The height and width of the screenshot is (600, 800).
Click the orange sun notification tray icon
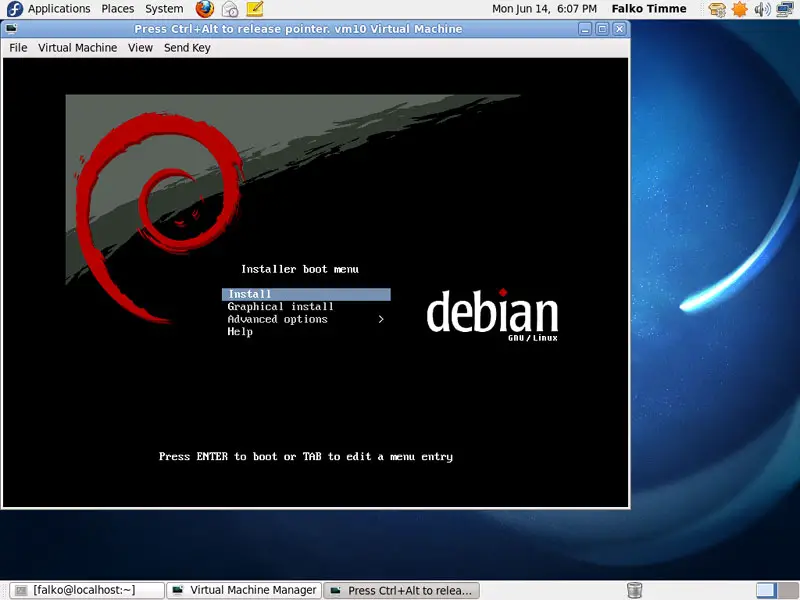739,9
